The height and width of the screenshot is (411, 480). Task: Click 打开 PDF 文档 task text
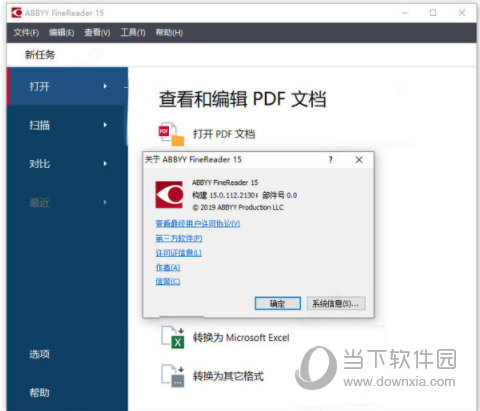coord(224,134)
